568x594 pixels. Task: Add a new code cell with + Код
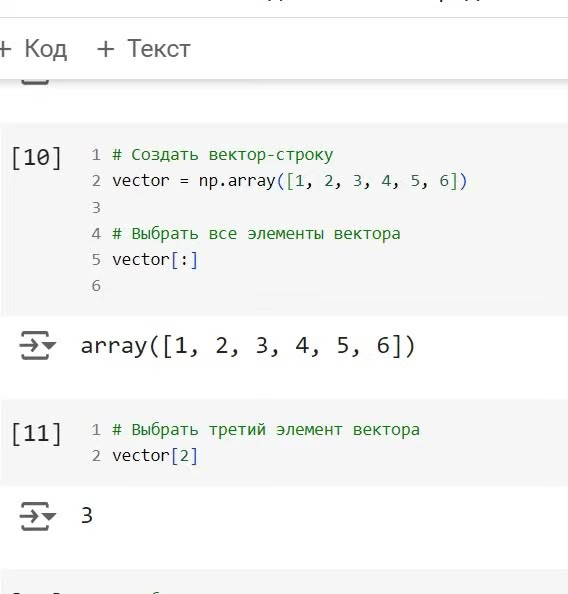tap(33, 49)
